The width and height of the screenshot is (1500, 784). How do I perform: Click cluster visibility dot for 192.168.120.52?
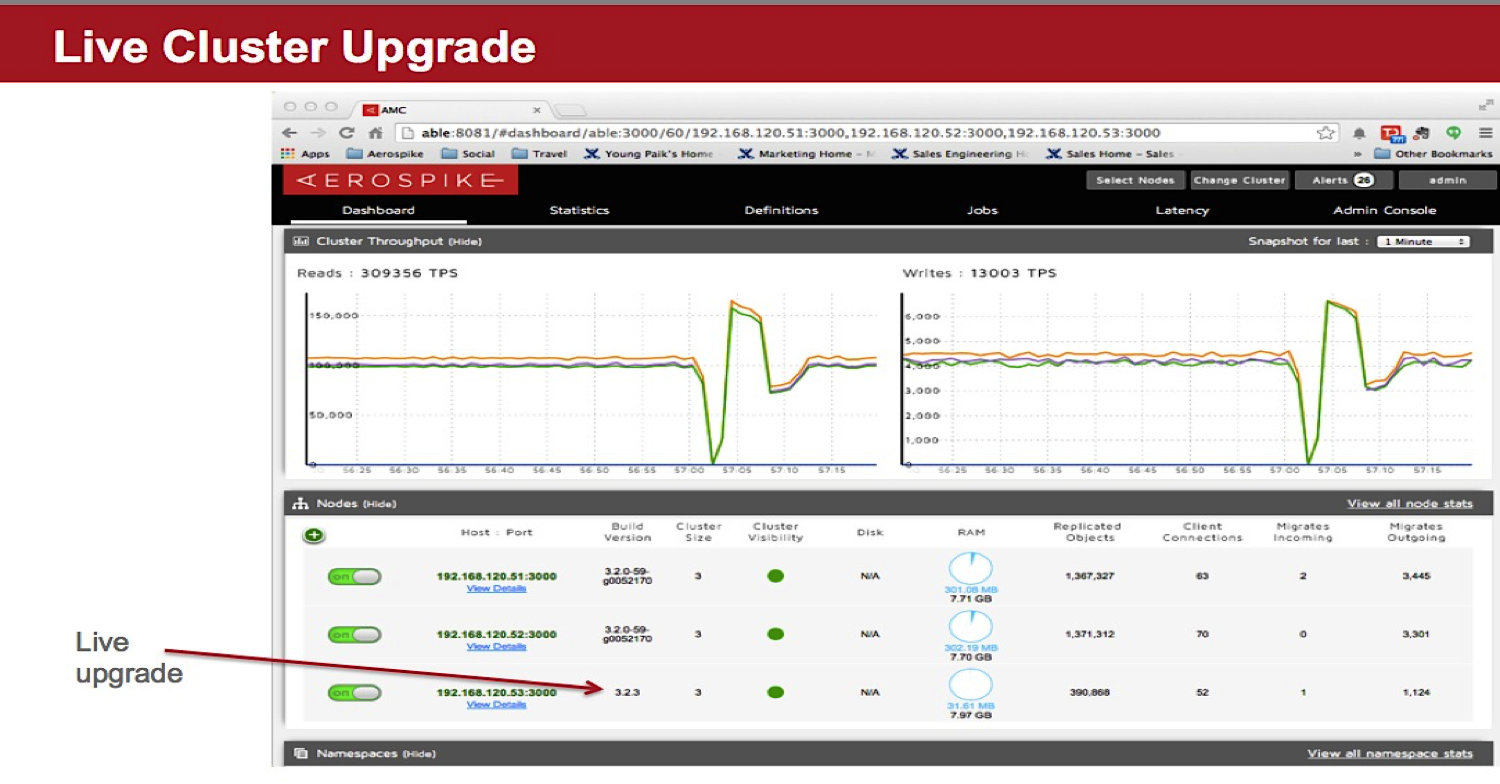coord(775,634)
